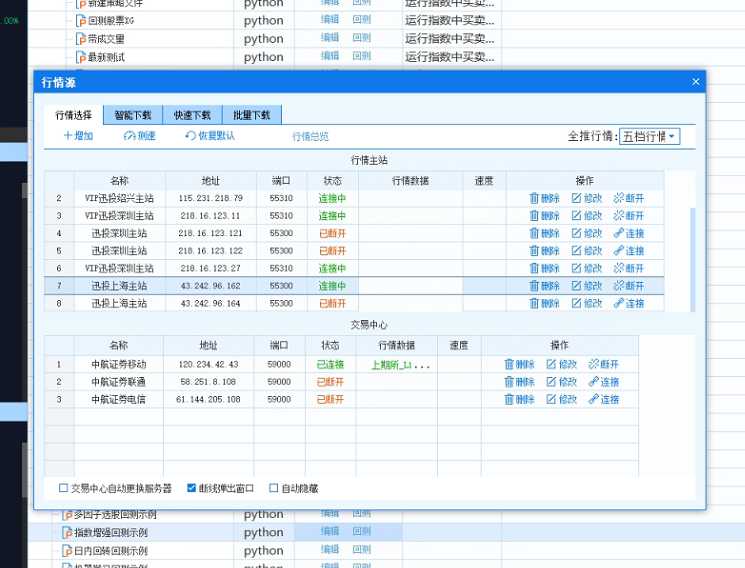745x568 pixels.
Task: Open the 快速下载 tab
Action: (x=192, y=115)
